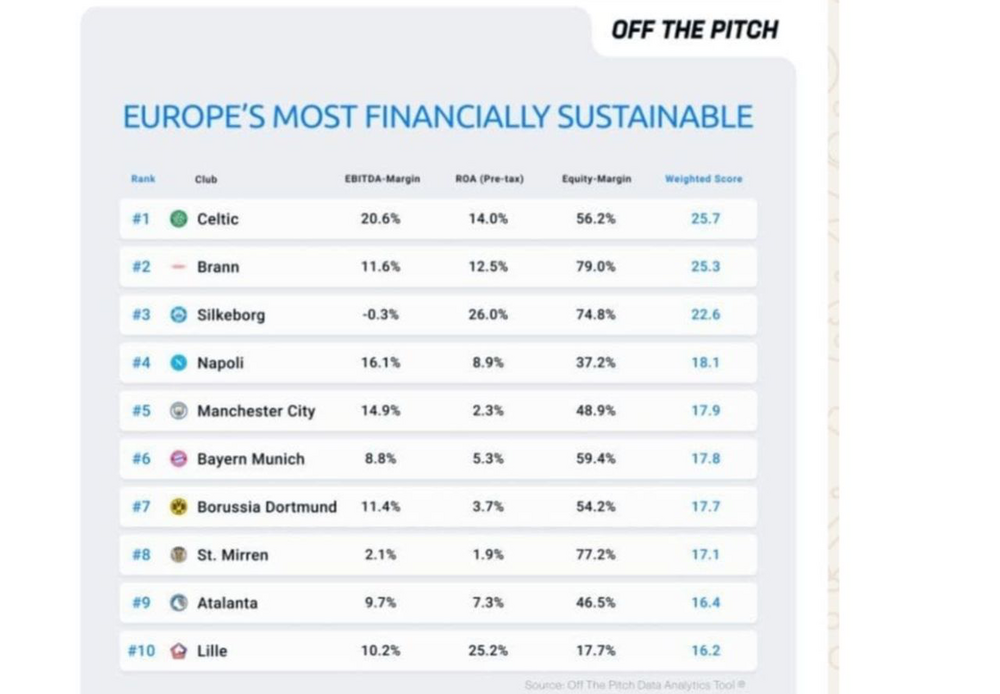Click Celtic's weighted score 25.7
Image resolution: width=1000 pixels, height=694 pixels.
(705, 219)
